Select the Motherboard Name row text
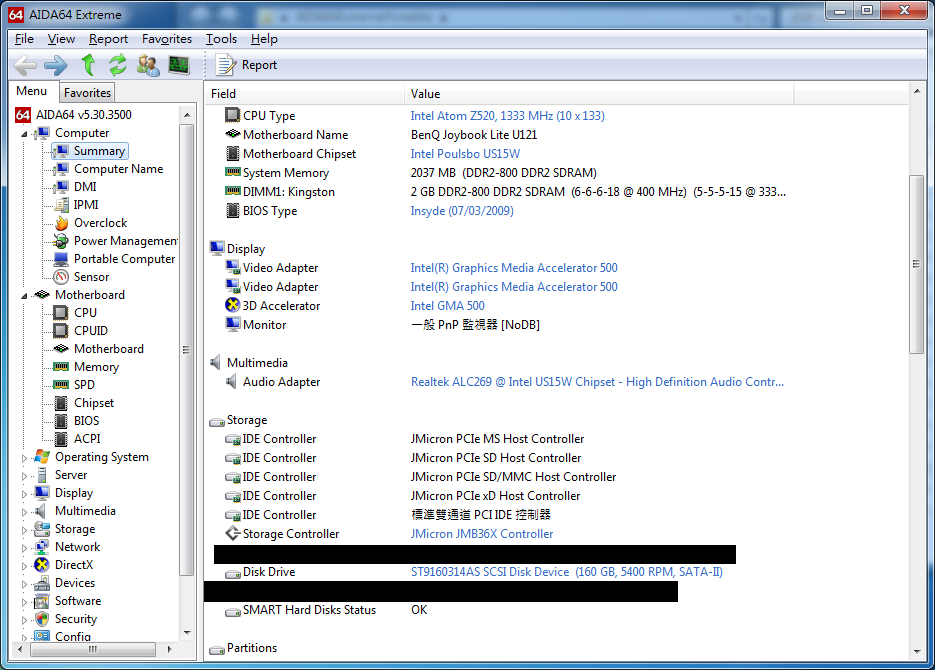Screen dimensions: 935x670 295,135
